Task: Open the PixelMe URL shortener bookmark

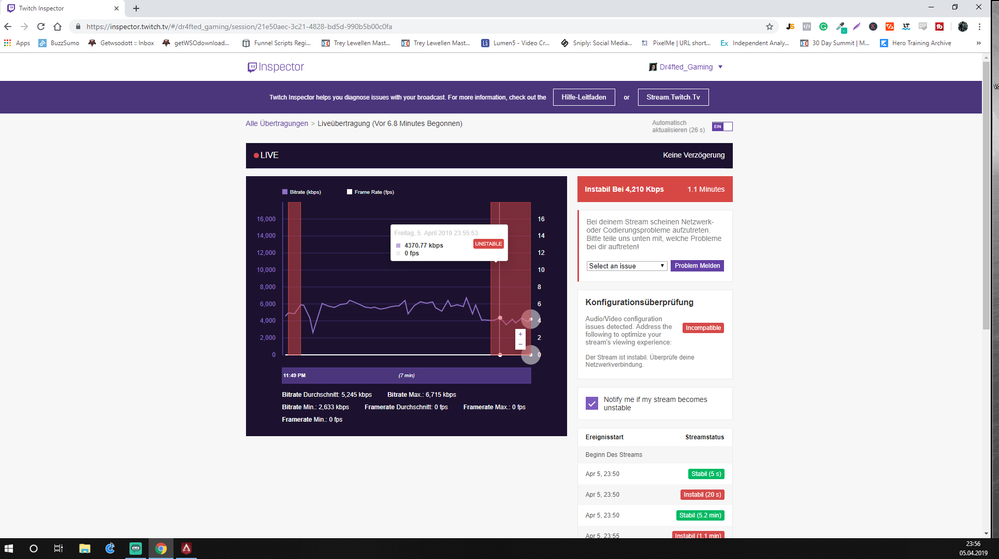Action: click(x=675, y=43)
